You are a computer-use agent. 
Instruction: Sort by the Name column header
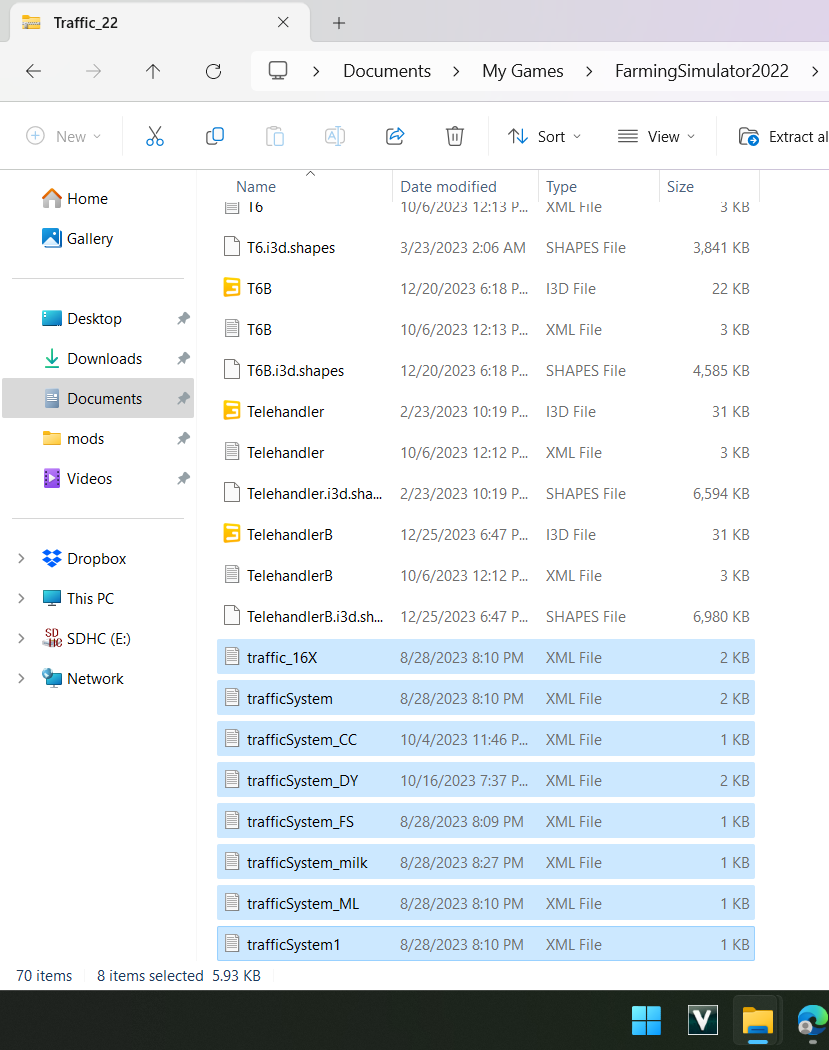(x=256, y=187)
